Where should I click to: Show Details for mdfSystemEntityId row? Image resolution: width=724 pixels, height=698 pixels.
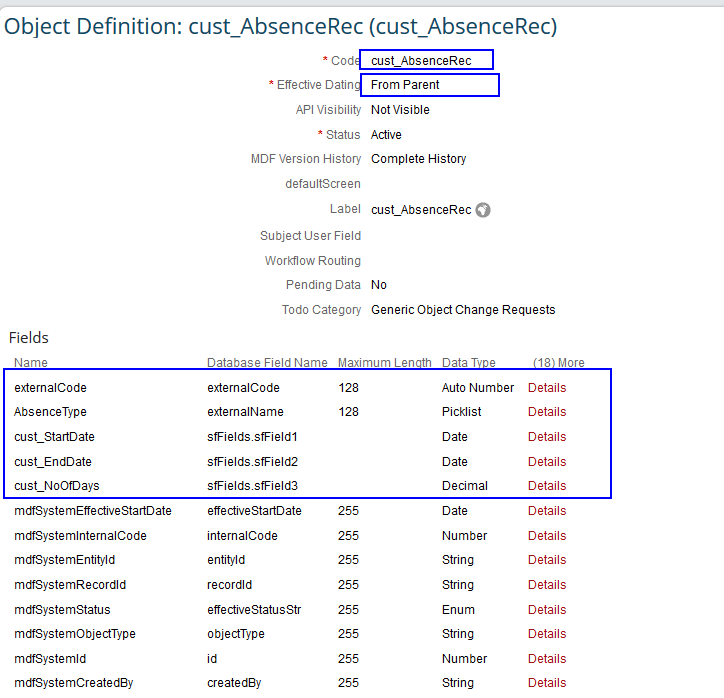(x=547, y=560)
